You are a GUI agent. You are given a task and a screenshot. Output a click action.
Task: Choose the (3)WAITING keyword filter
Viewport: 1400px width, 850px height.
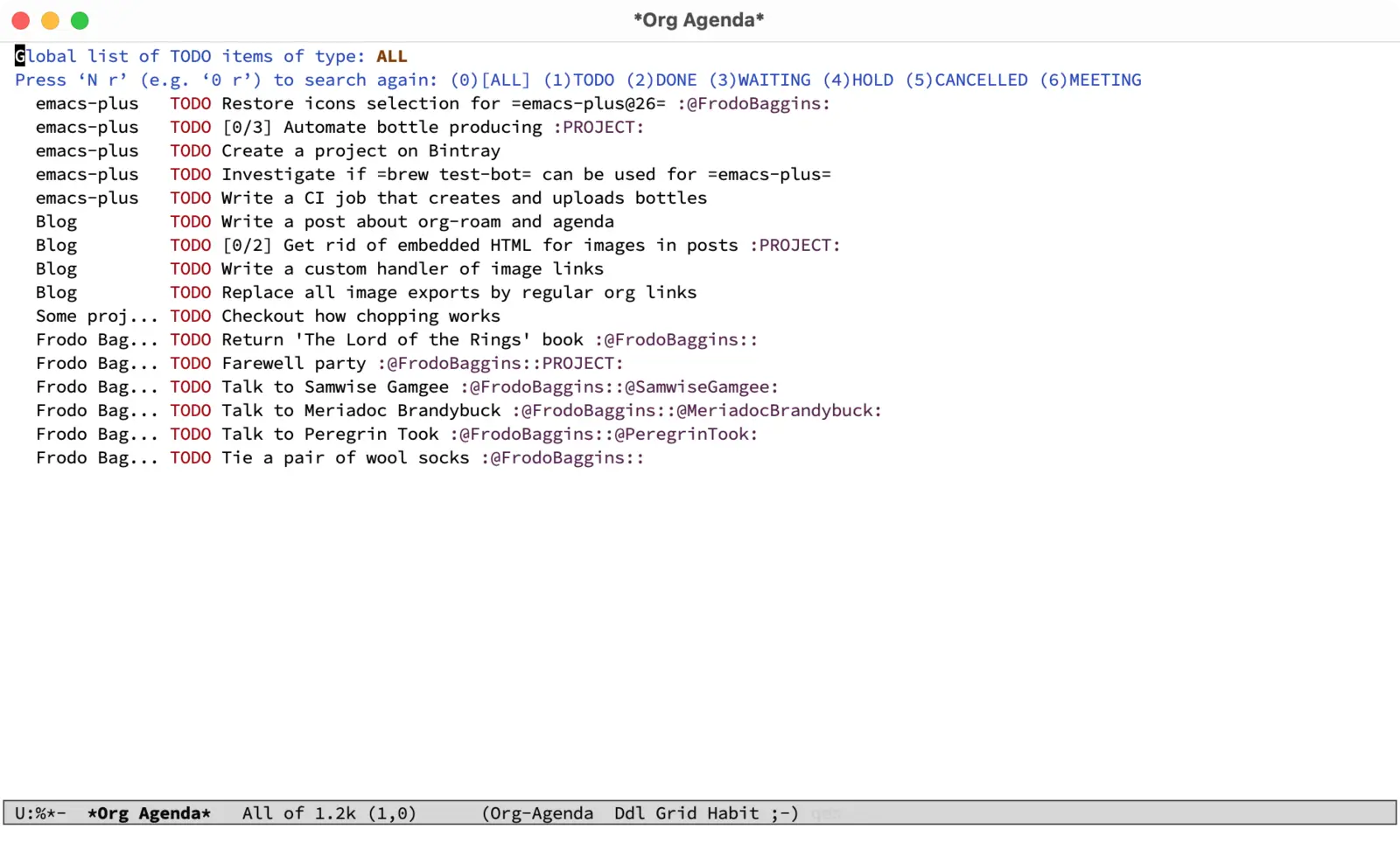[759, 80]
